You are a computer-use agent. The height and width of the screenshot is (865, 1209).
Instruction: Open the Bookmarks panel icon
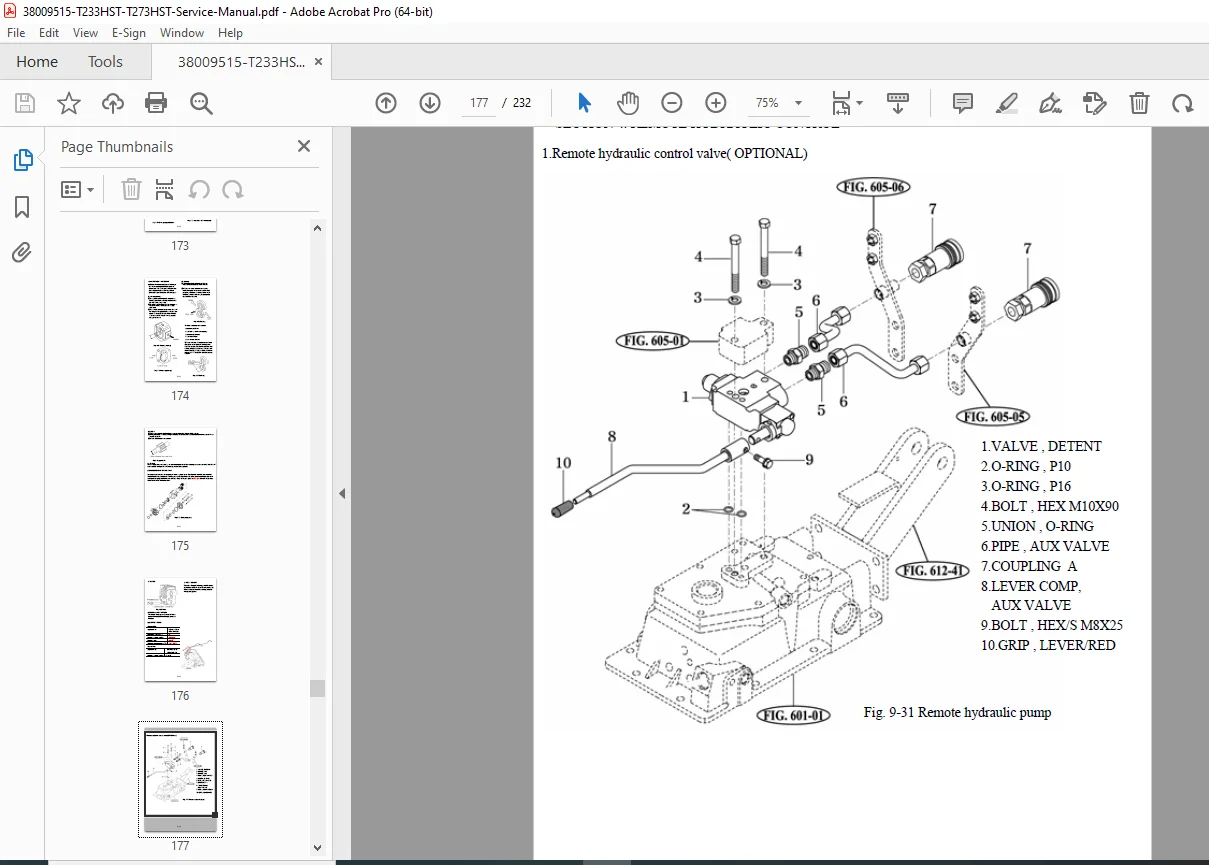point(22,207)
